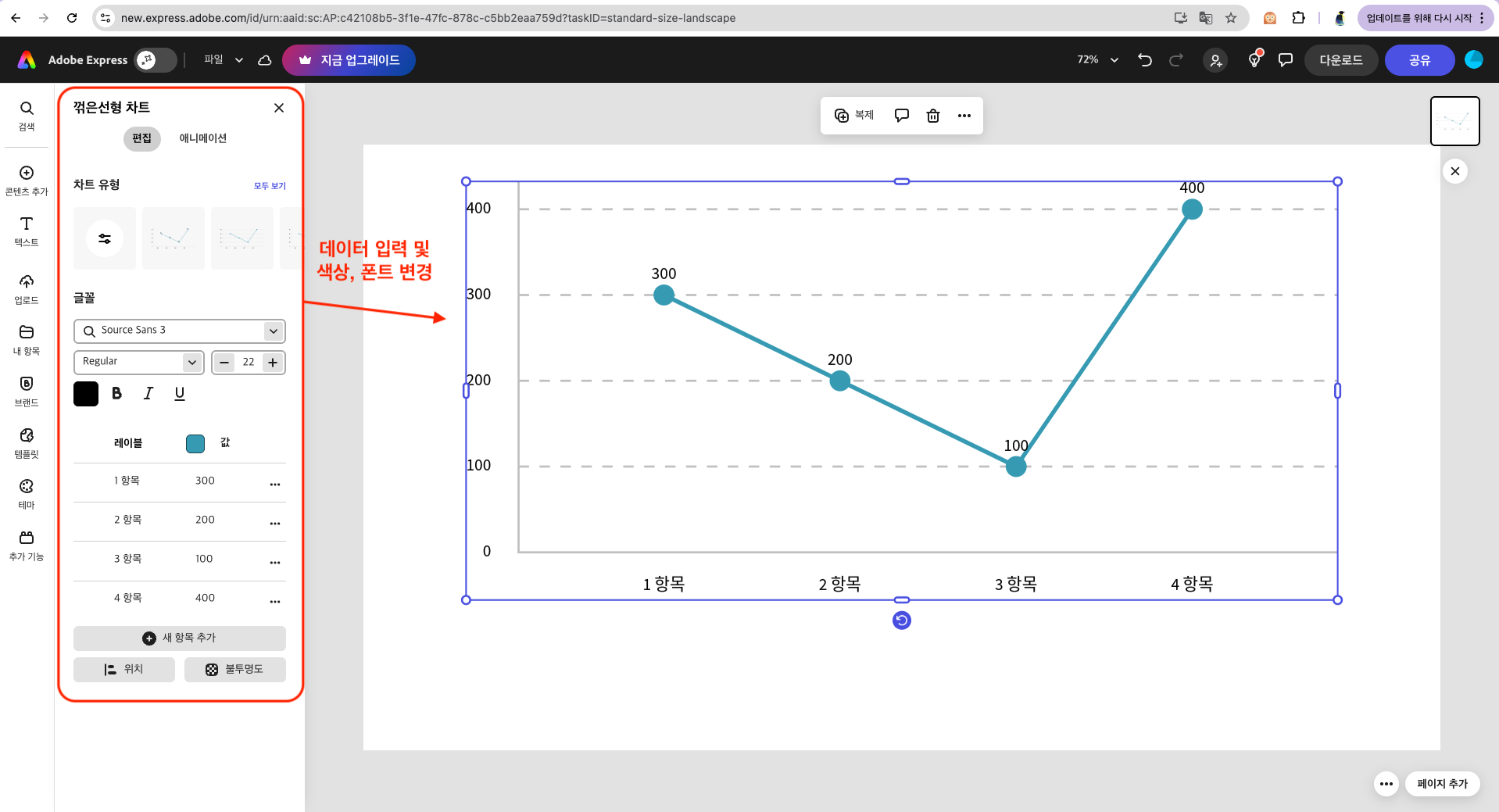
Task: Expand the Source Sans 3 font dropdown
Action: 273,331
